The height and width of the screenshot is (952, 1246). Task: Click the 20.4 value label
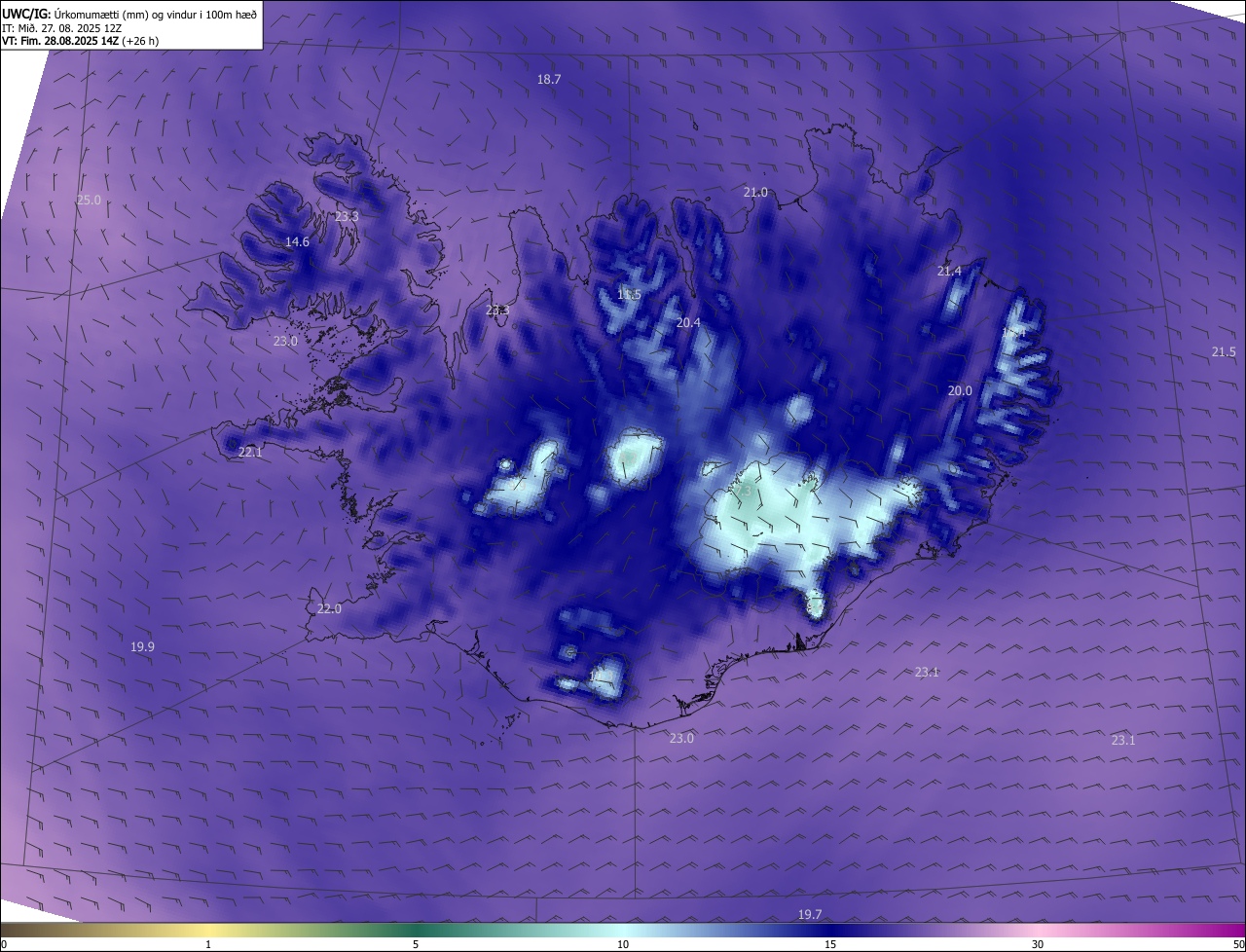click(688, 322)
